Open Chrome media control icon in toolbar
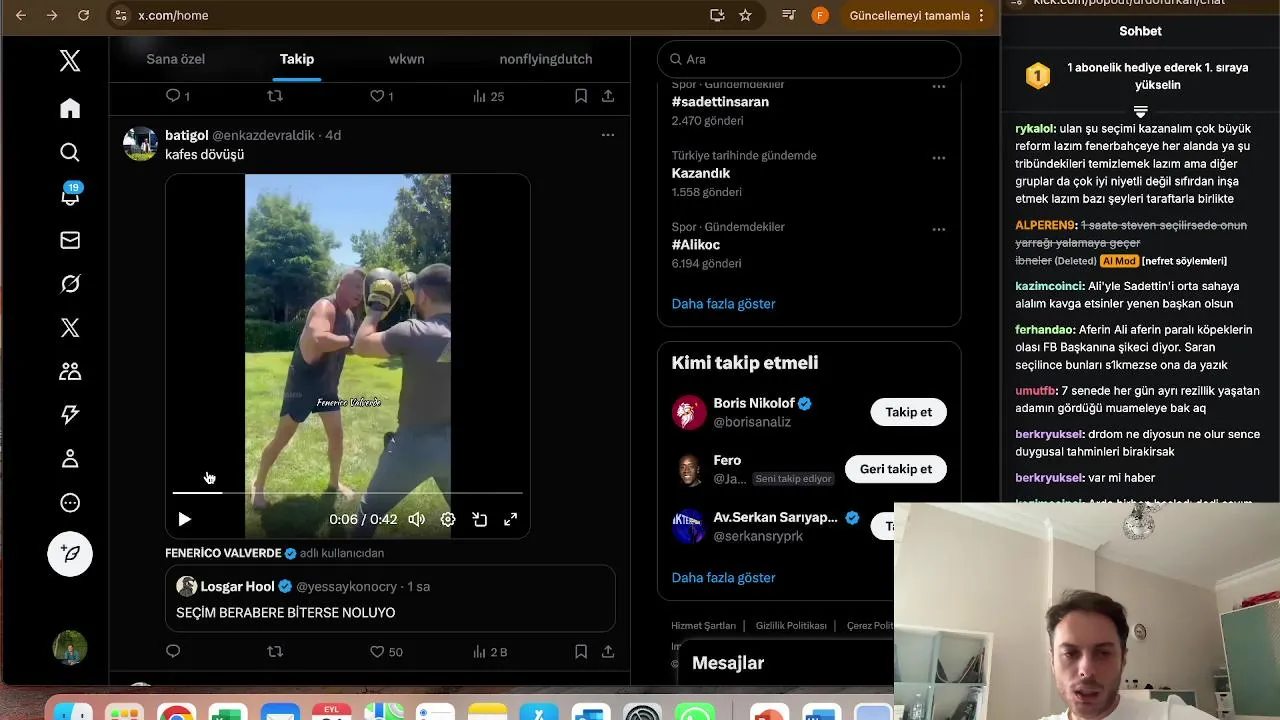 click(x=789, y=15)
